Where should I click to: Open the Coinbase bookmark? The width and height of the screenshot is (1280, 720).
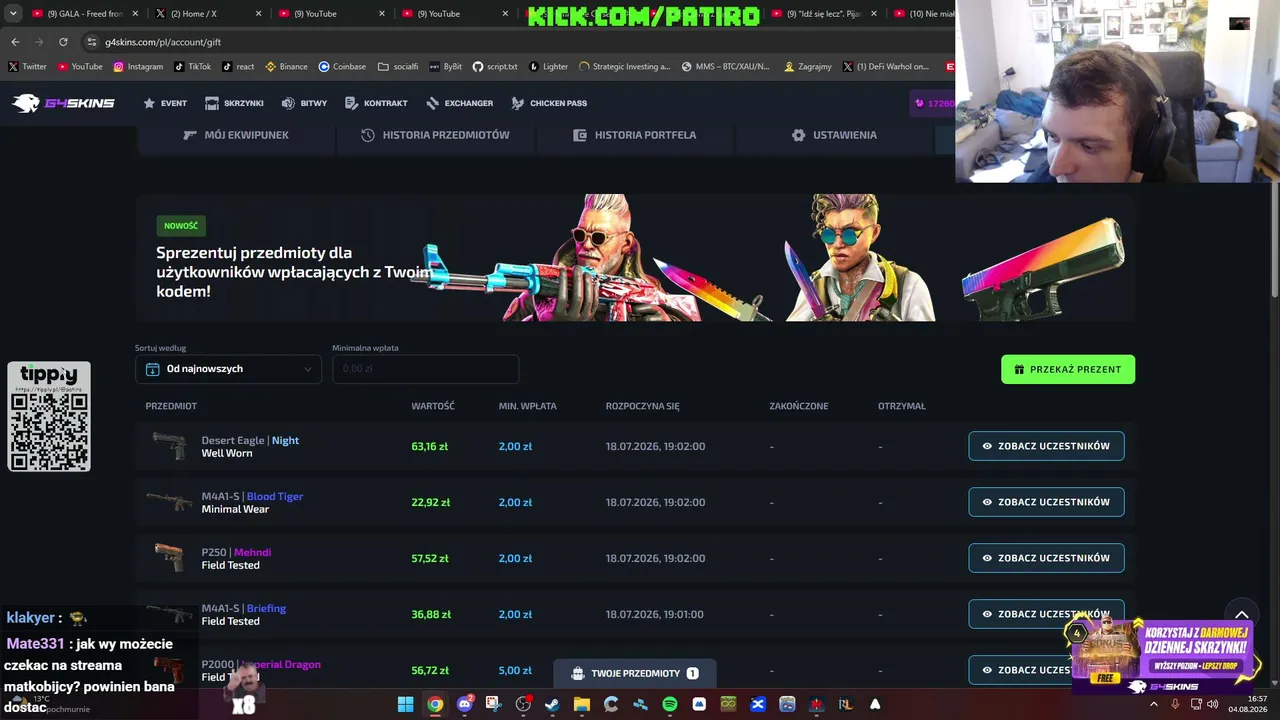(x=342, y=67)
